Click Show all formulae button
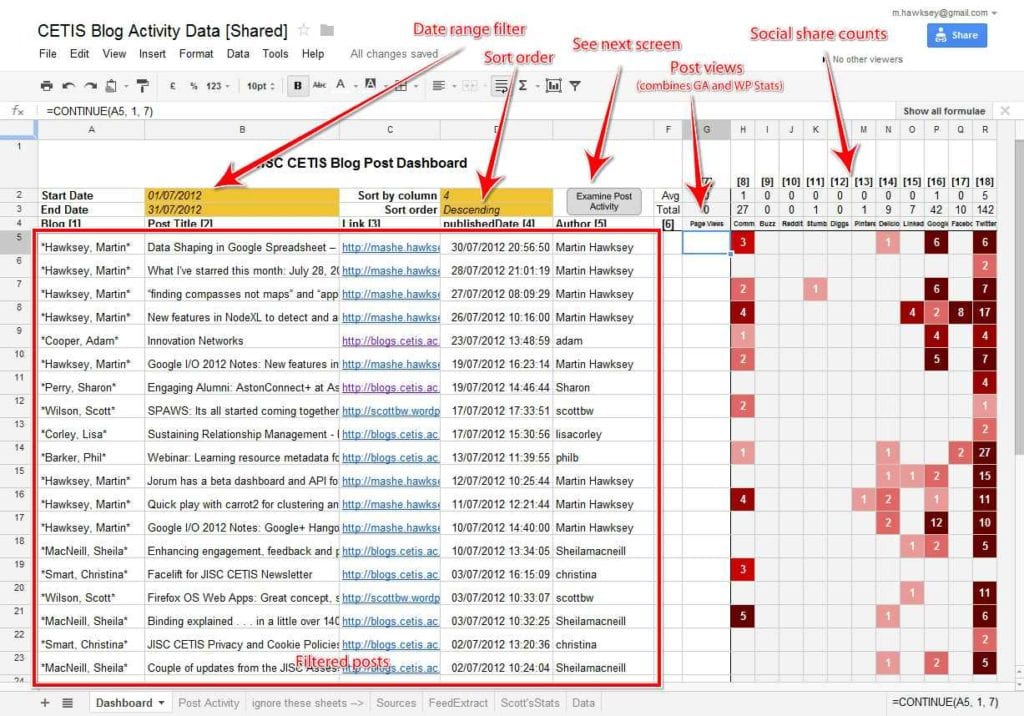The height and width of the screenshot is (716, 1024). point(944,111)
